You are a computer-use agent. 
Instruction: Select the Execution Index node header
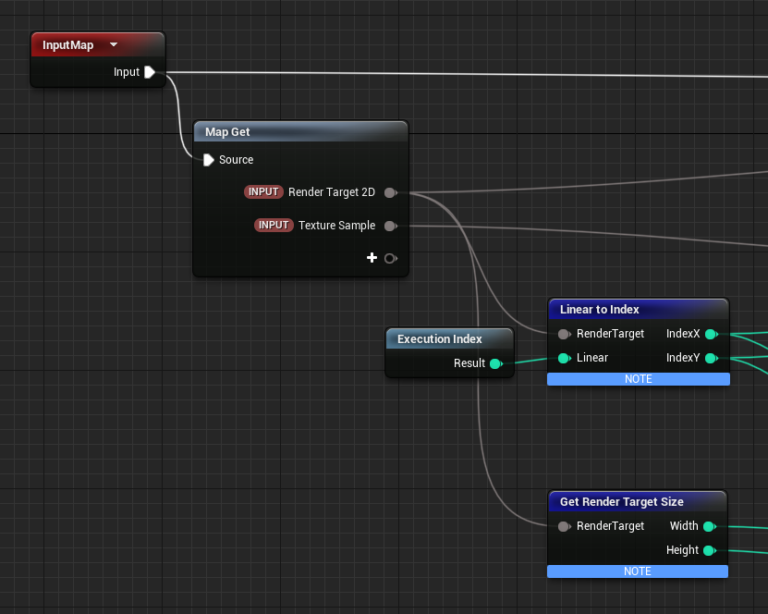(449, 339)
